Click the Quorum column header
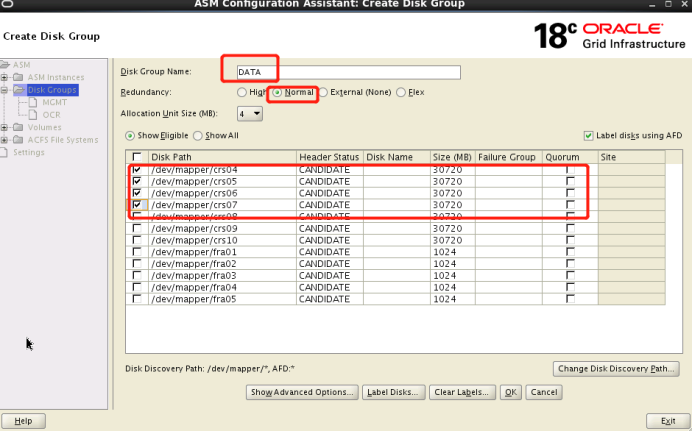 pyautogui.click(x=570, y=157)
